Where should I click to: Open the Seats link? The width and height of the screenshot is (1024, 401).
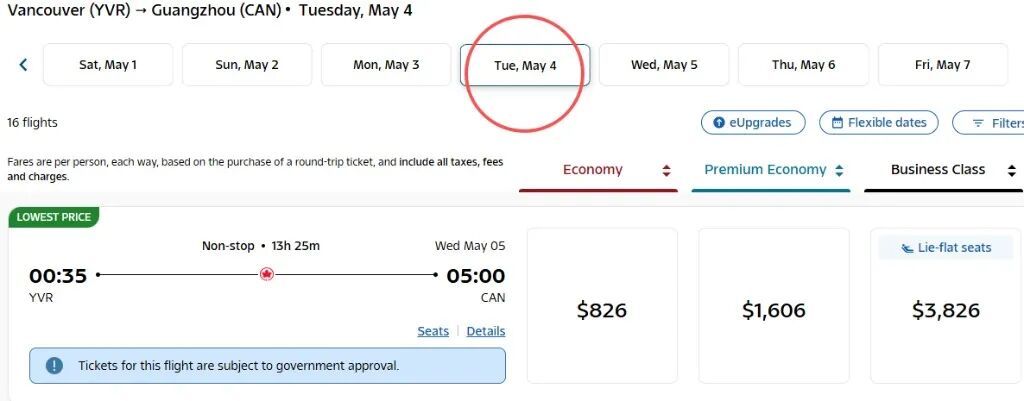[433, 331]
